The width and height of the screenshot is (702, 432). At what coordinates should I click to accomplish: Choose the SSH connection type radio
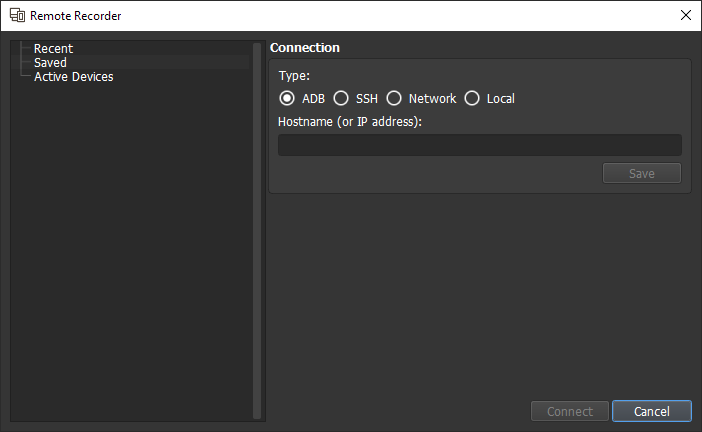341,98
